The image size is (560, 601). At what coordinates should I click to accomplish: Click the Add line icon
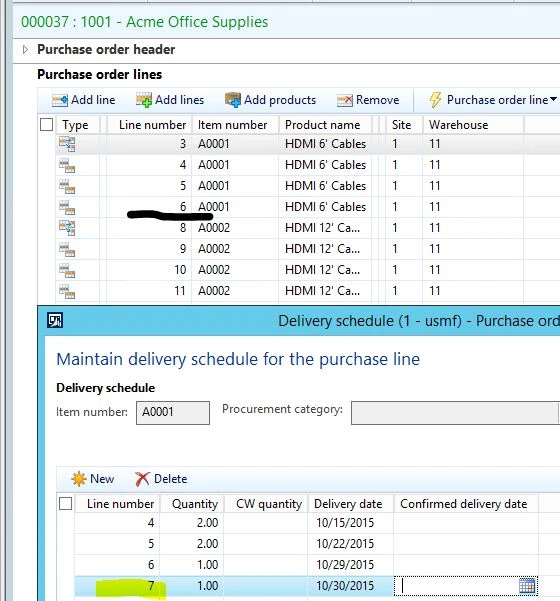[60, 100]
